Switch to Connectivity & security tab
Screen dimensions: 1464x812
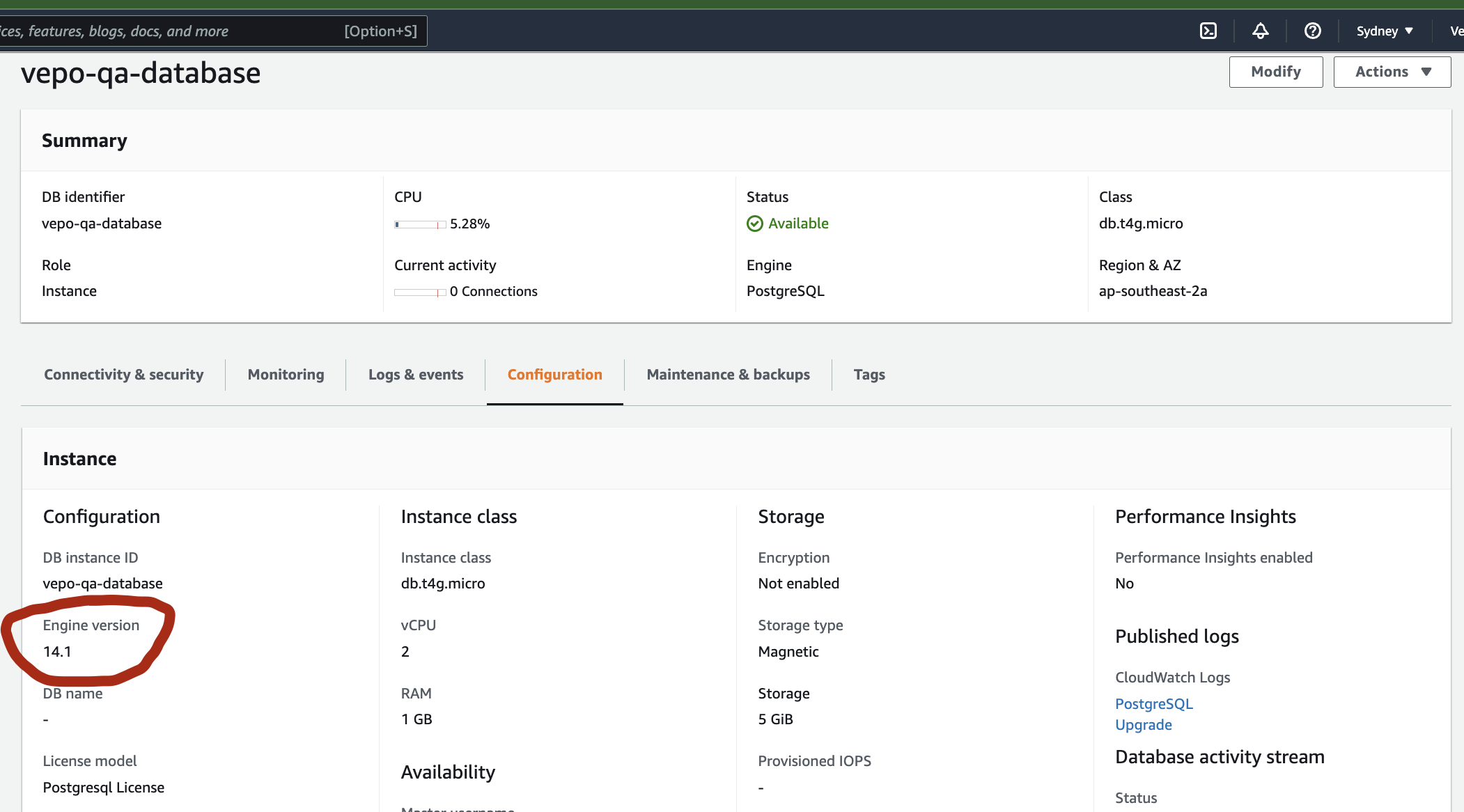124,374
